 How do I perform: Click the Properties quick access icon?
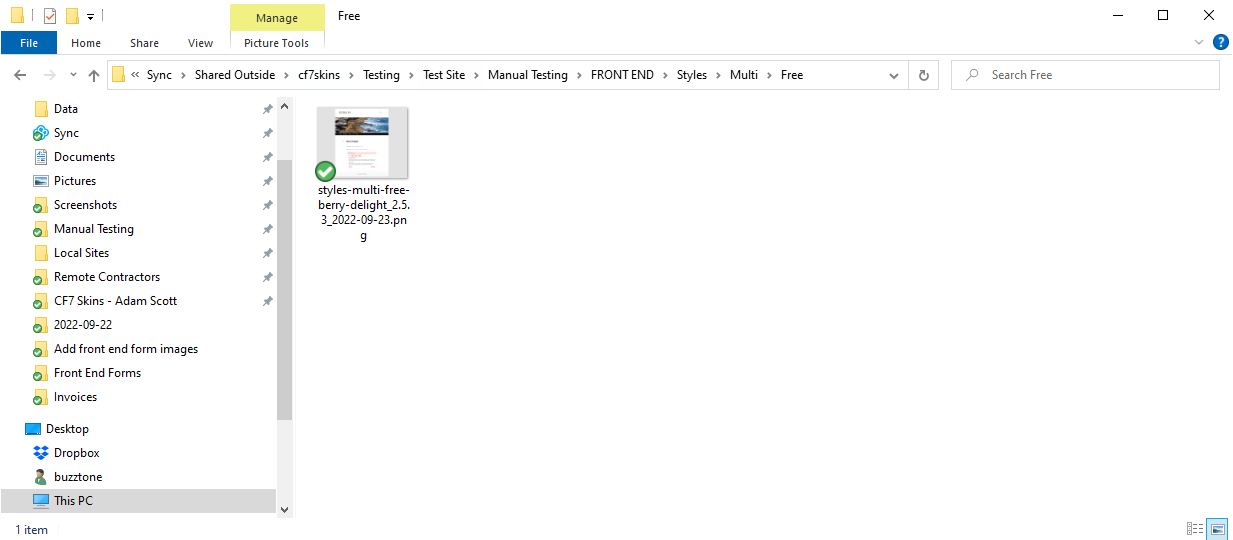point(49,16)
